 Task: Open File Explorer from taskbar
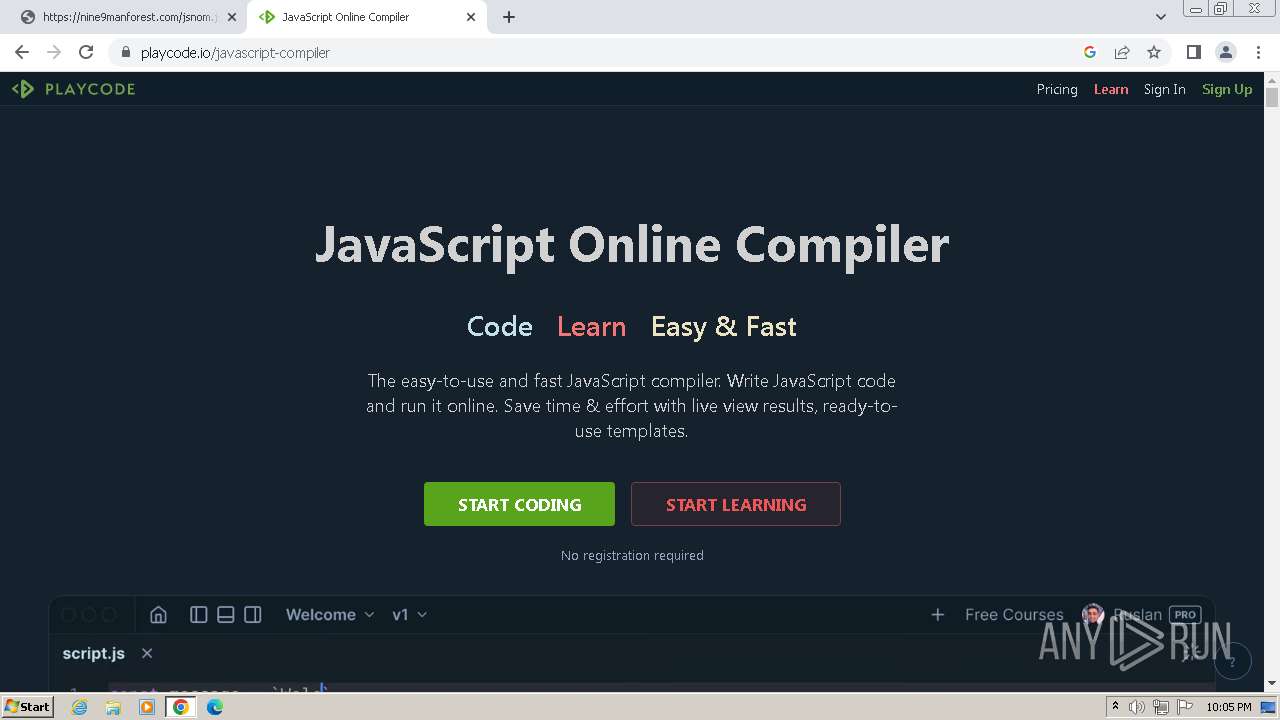pyautogui.click(x=113, y=707)
